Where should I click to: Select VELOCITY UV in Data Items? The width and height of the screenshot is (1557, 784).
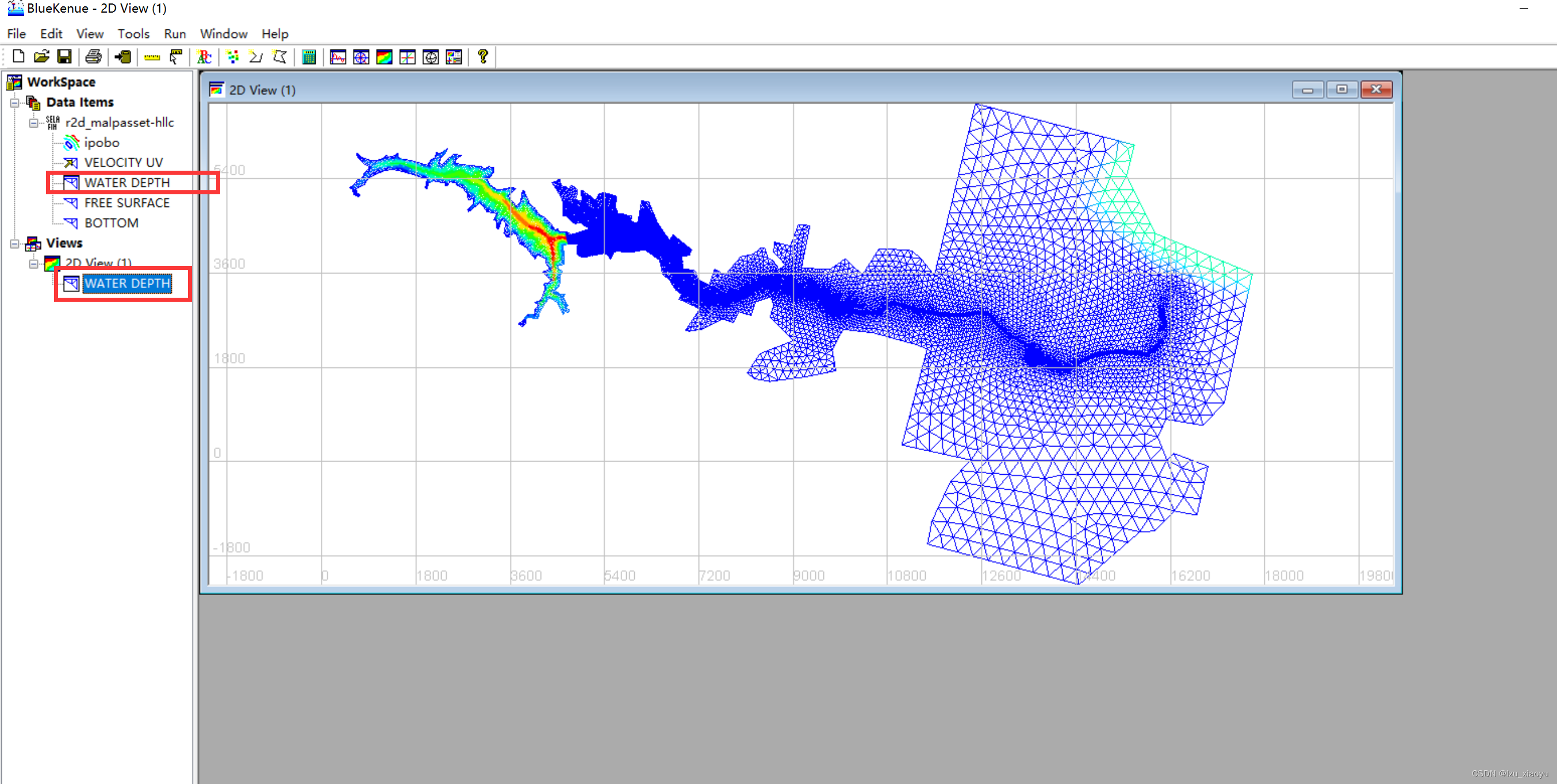tap(123, 163)
